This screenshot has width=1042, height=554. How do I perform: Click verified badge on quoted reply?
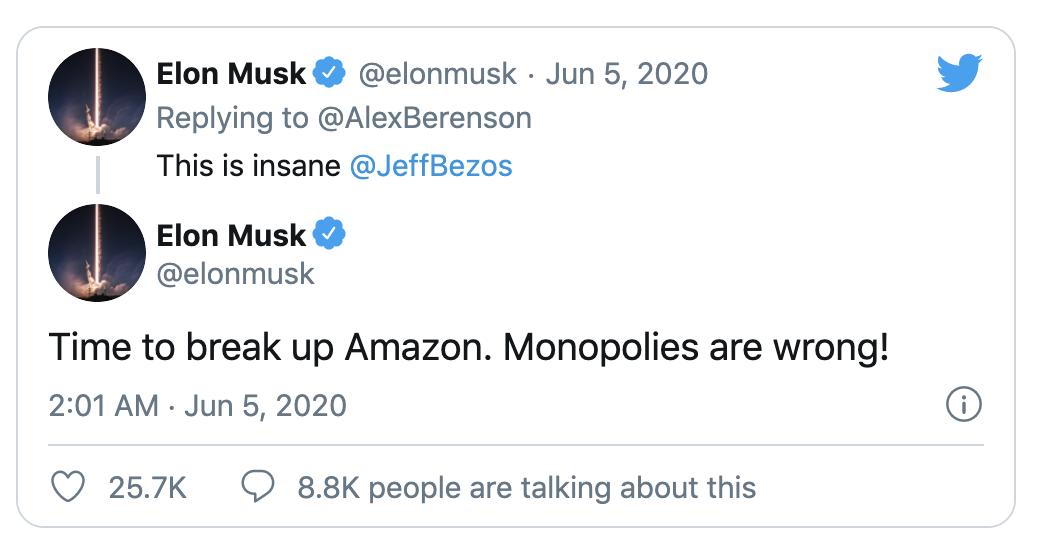tap(330, 73)
